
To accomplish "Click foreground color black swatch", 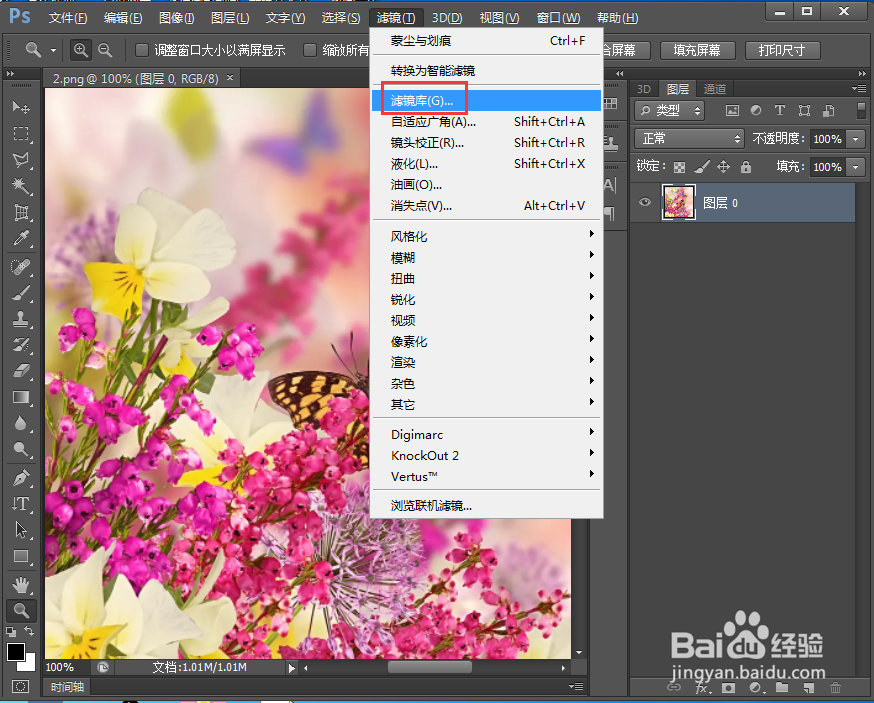I will tap(16, 651).
